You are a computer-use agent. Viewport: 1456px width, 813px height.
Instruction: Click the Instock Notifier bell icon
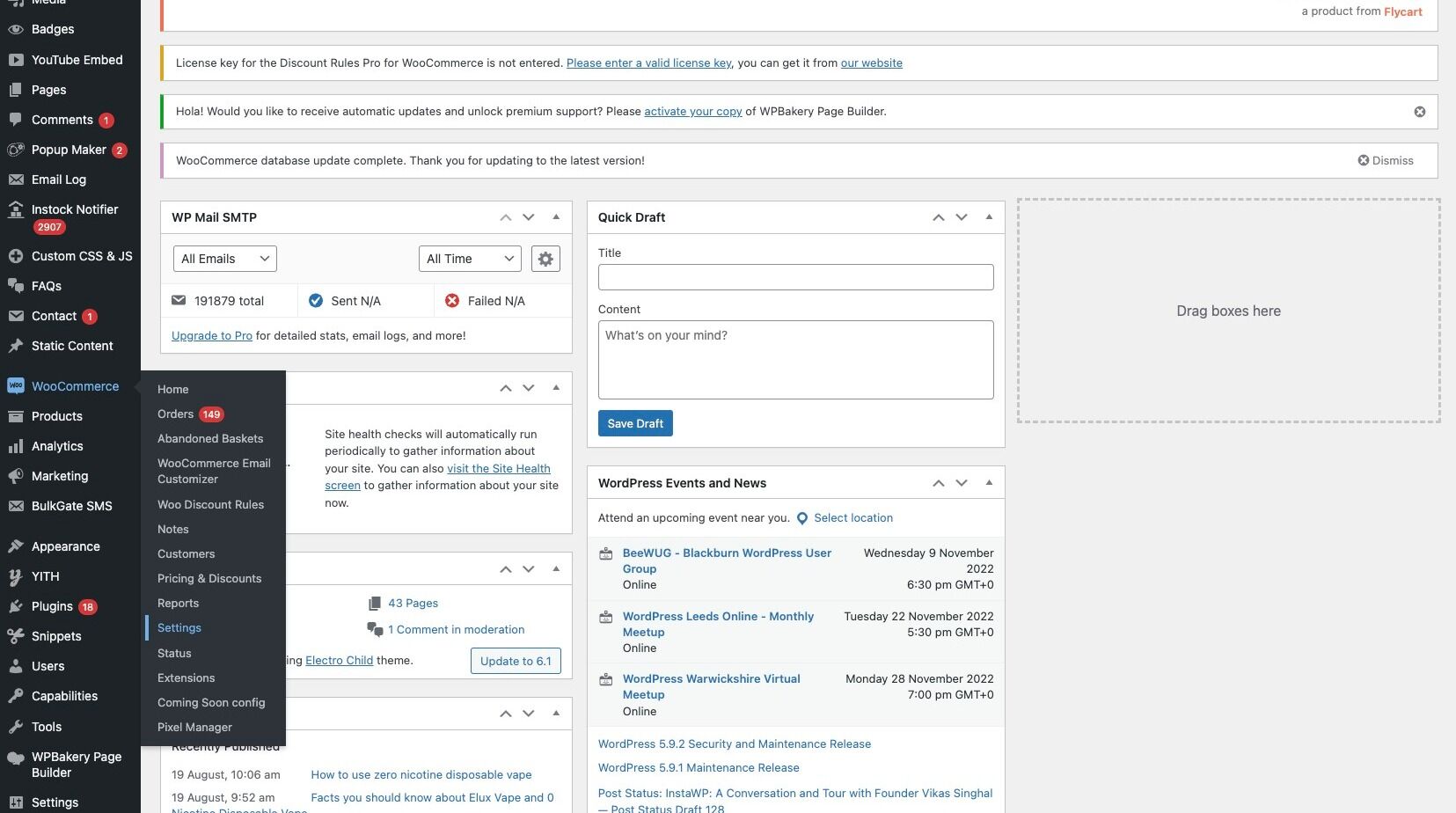(x=15, y=209)
